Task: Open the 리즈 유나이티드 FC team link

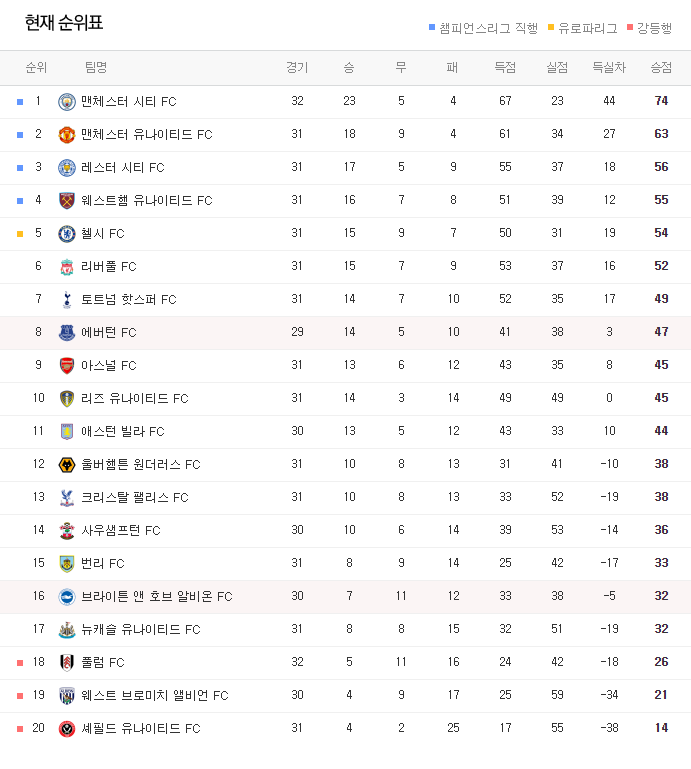Action: point(135,398)
